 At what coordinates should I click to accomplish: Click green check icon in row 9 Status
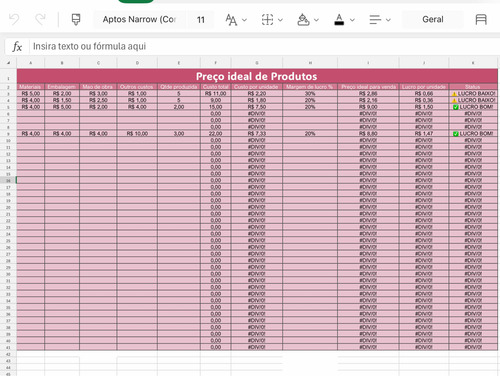[456, 134]
